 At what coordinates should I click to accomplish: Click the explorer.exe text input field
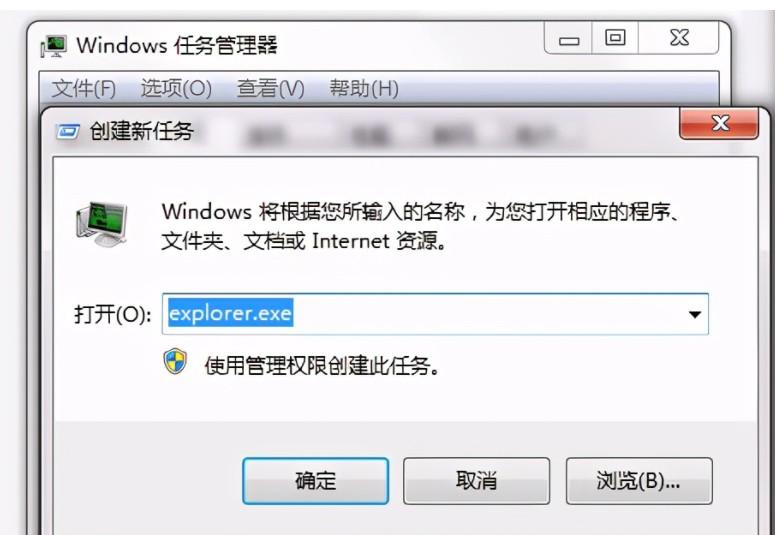point(435,314)
